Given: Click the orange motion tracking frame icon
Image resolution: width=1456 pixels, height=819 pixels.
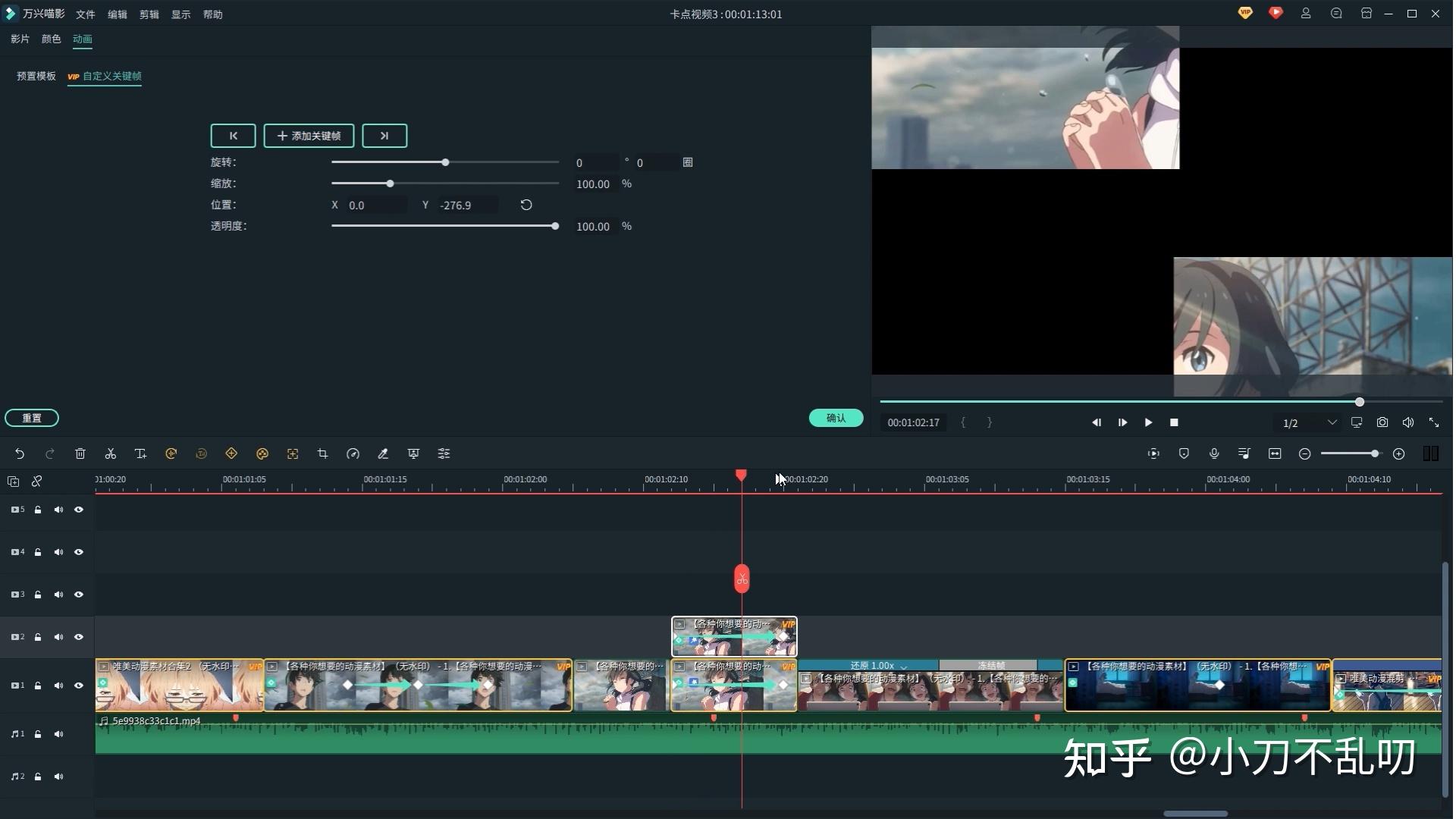Looking at the screenshot, I should point(293,453).
